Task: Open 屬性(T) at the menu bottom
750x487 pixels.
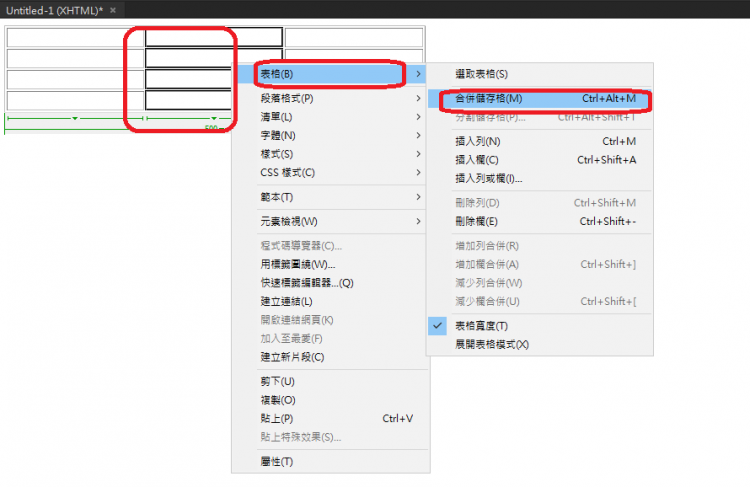Action: (x=276, y=461)
